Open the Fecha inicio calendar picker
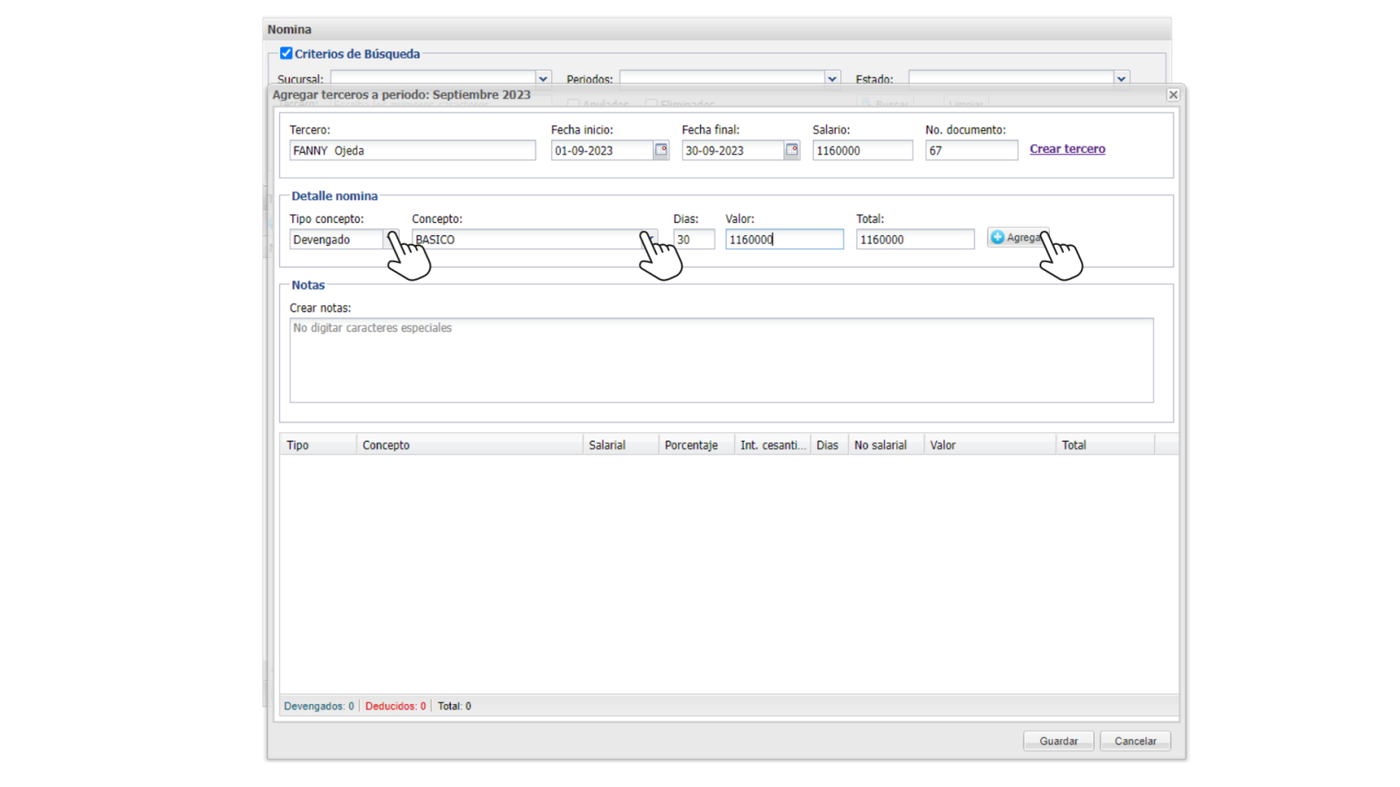This screenshot has width=1400, height=787. (661, 150)
